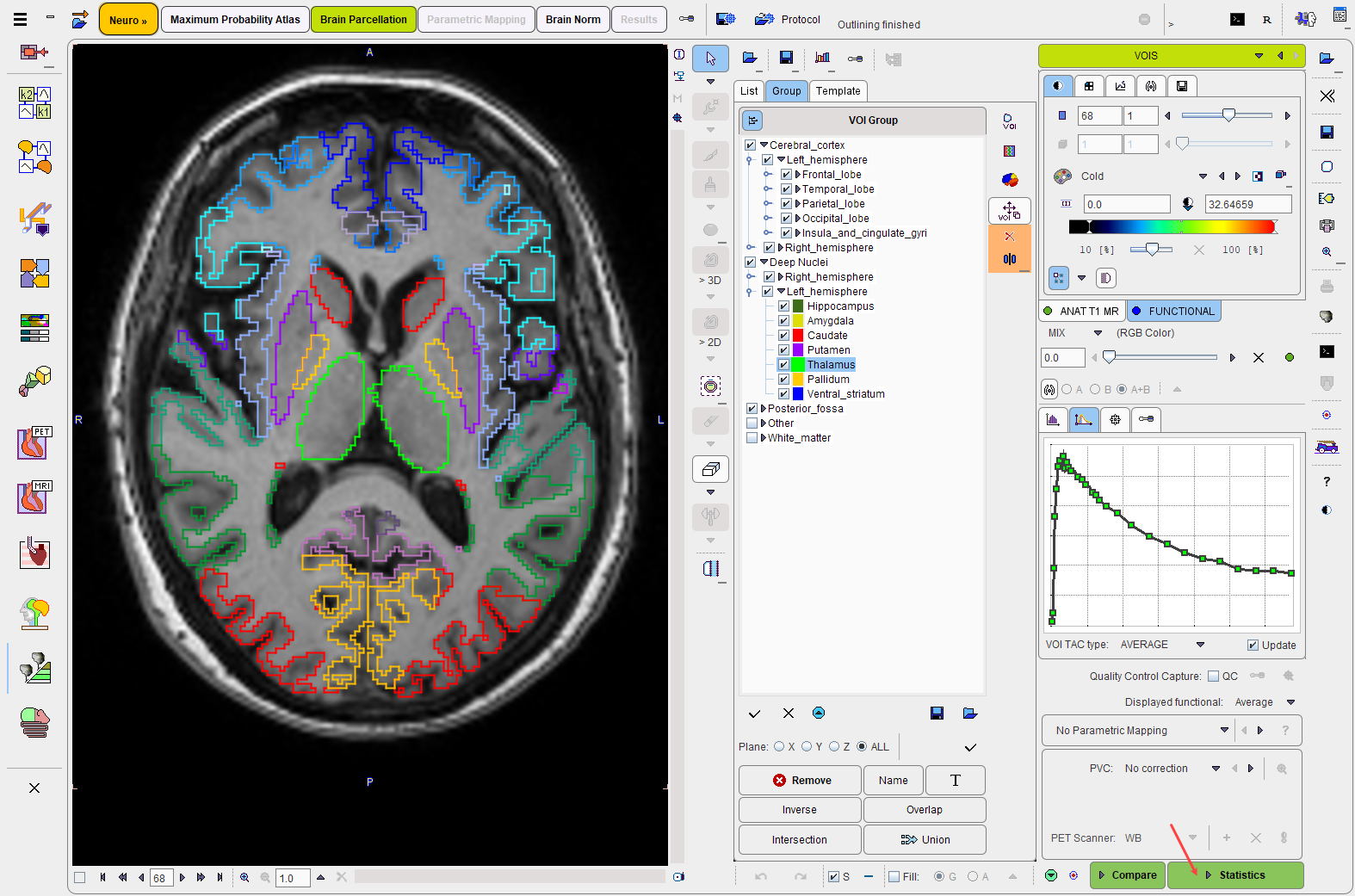Viewport: 1355px width, 896px height.
Task: Toggle the Update checkbox
Action: point(1253,646)
